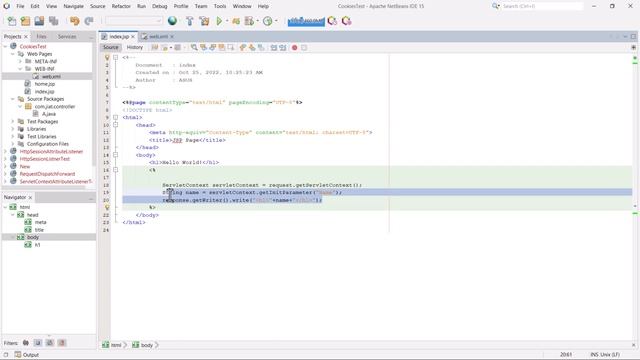Click the Save All toolbar icon
This screenshot has height=360, width=640.
[x=53, y=21]
